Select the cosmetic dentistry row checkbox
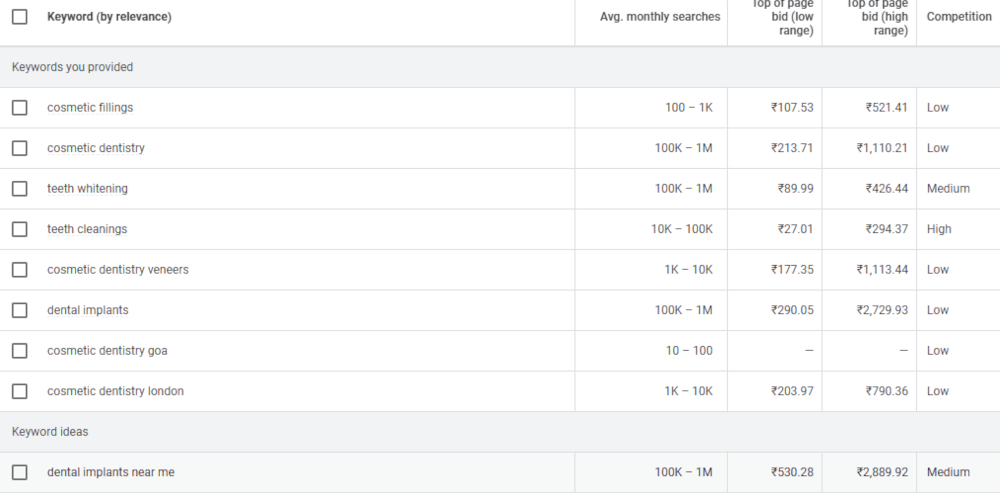 (x=19, y=148)
